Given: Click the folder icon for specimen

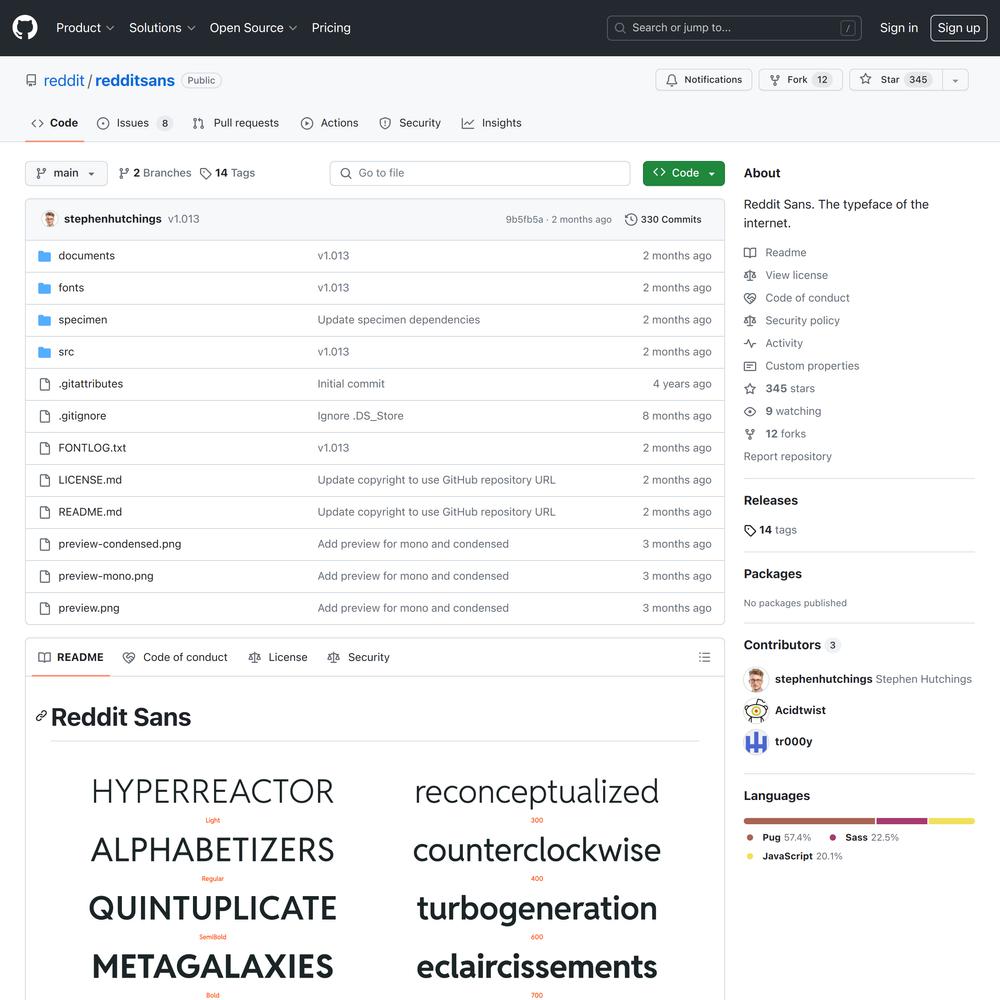Looking at the screenshot, I should [x=44, y=320].
